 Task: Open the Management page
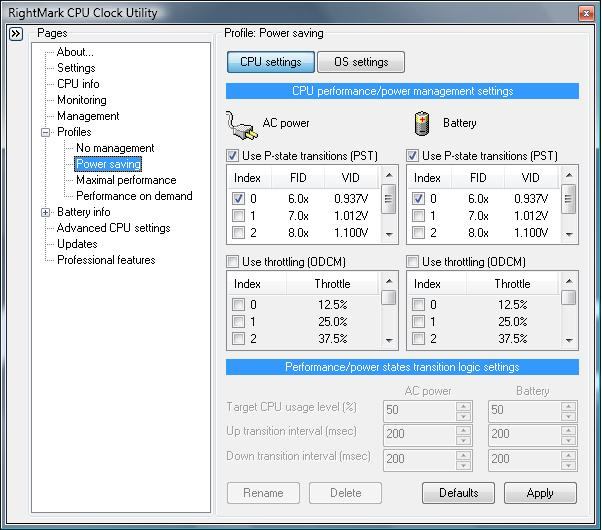pyautogui.click(x=88, y=116)
